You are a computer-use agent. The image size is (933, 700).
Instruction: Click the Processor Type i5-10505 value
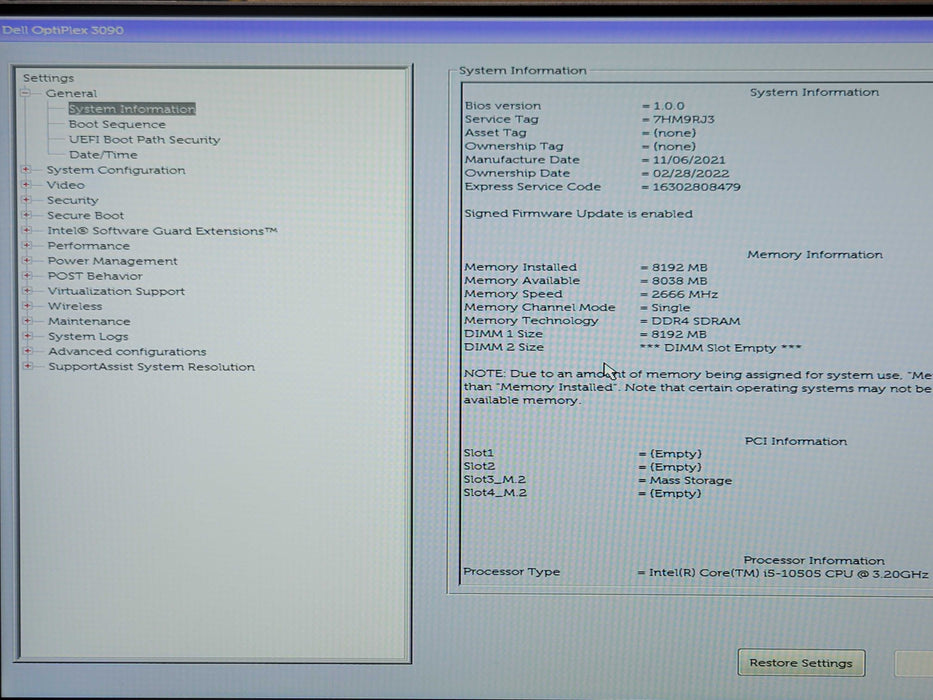click(x=788, y=574)
